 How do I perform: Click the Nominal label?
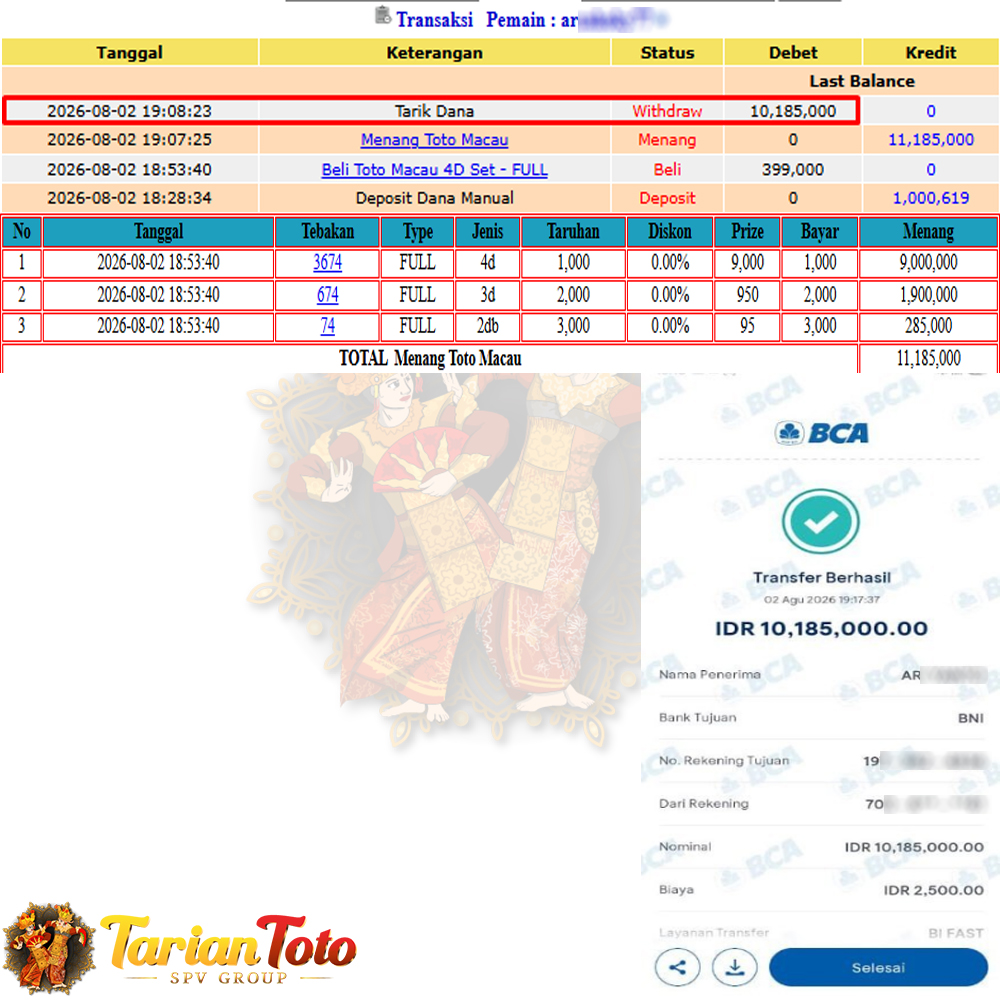click(685, 846)
